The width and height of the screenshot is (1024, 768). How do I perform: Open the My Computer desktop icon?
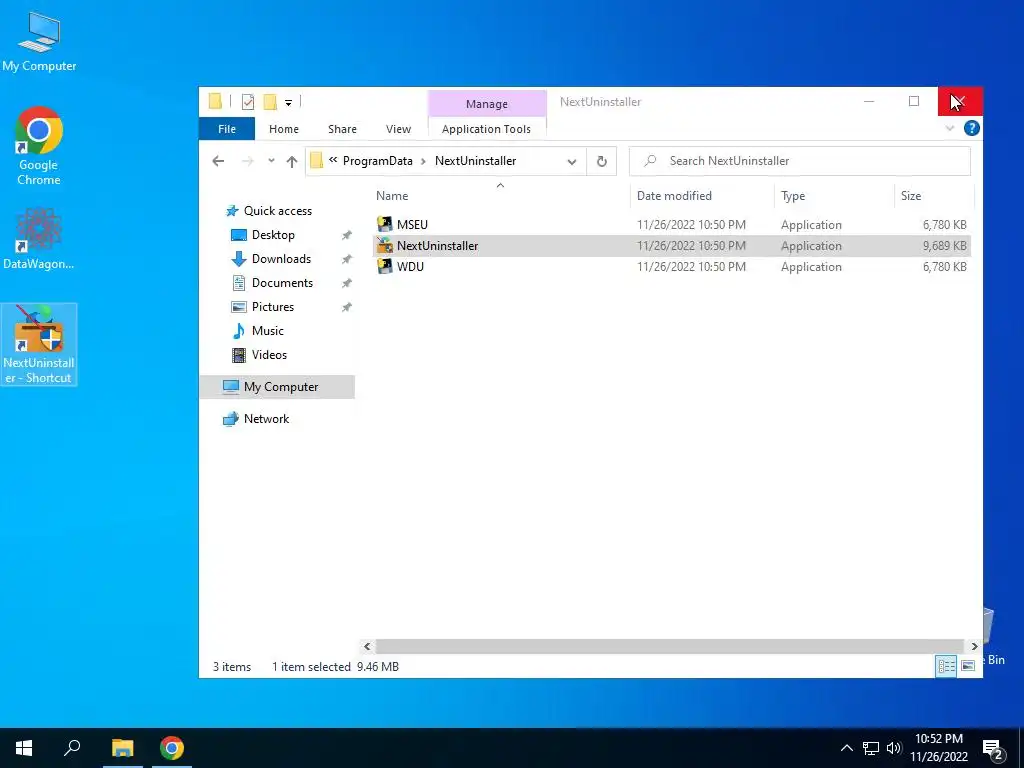coord(39,42)
